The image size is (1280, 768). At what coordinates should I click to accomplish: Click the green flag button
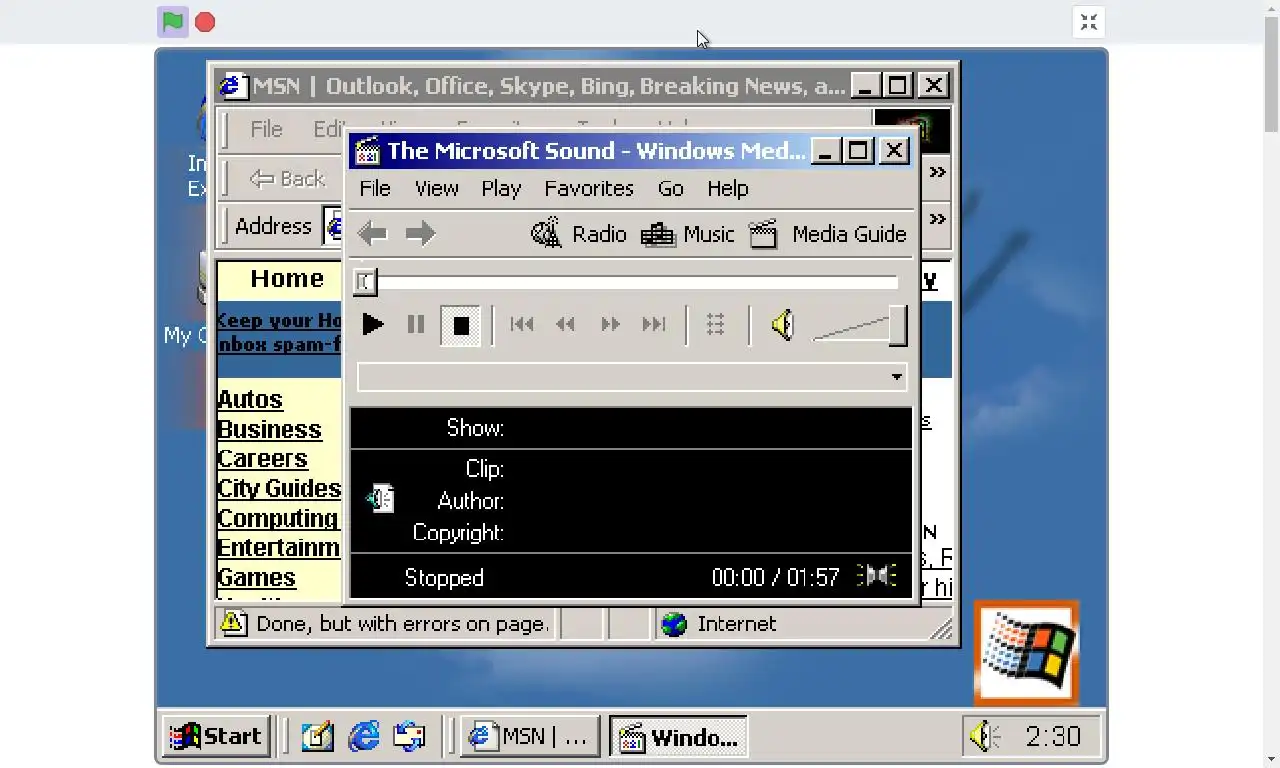point(173,22)
